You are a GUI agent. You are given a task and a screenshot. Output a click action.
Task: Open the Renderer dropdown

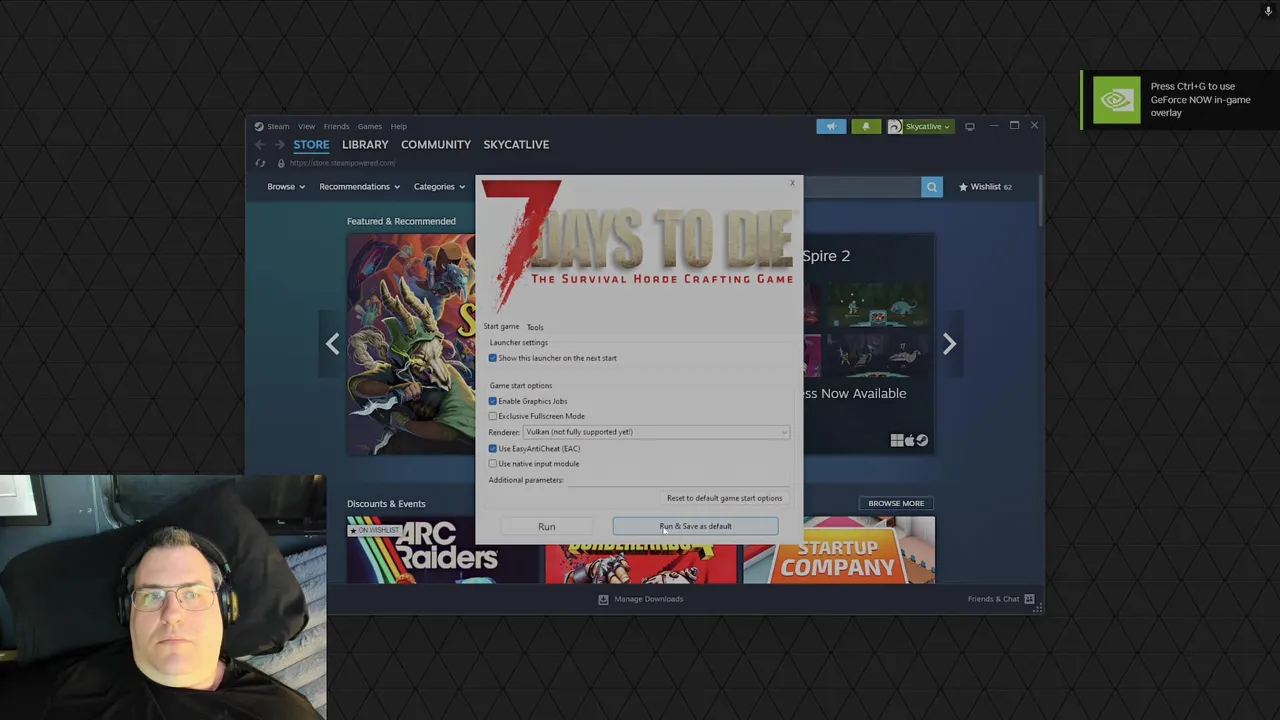click(x=656, y=432)
